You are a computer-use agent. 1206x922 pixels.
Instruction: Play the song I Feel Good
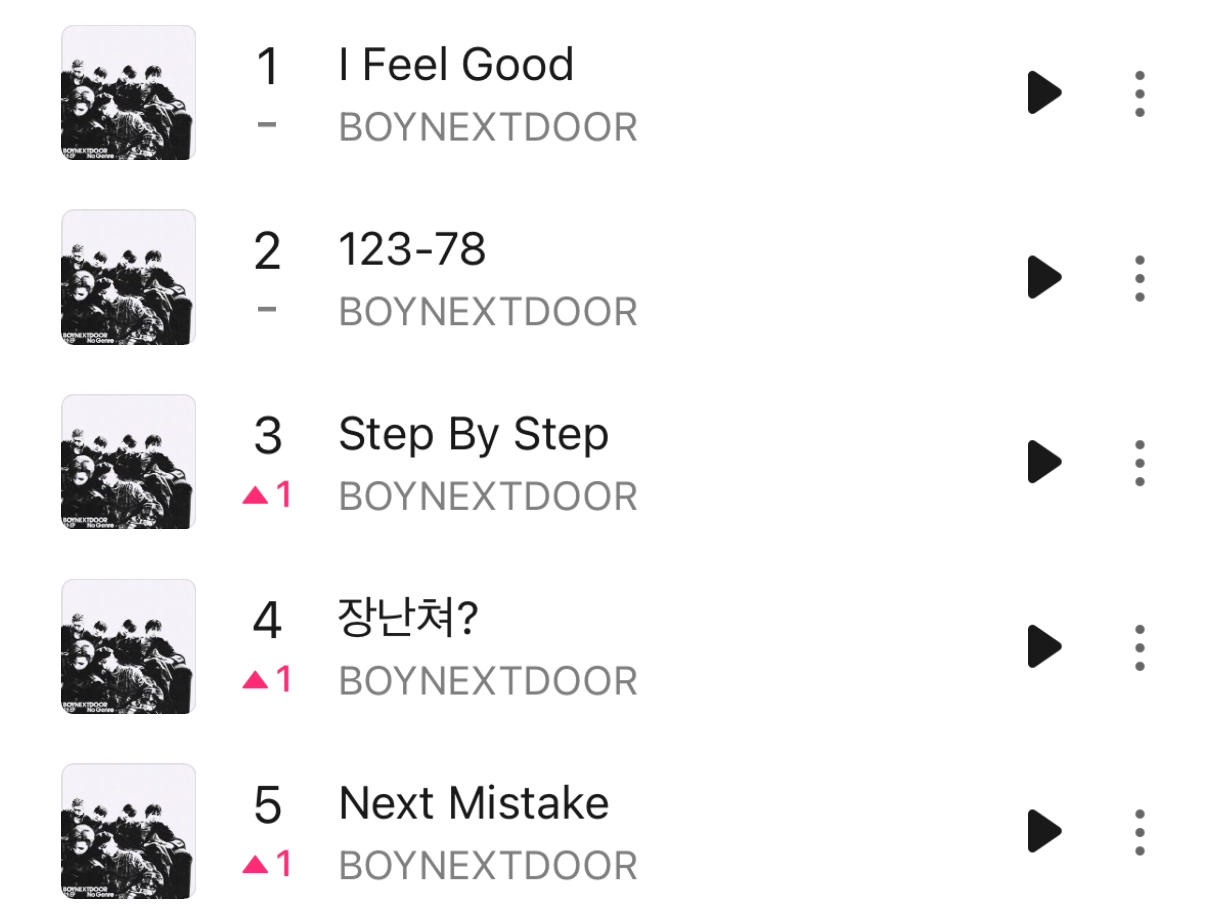[1044, 93]
